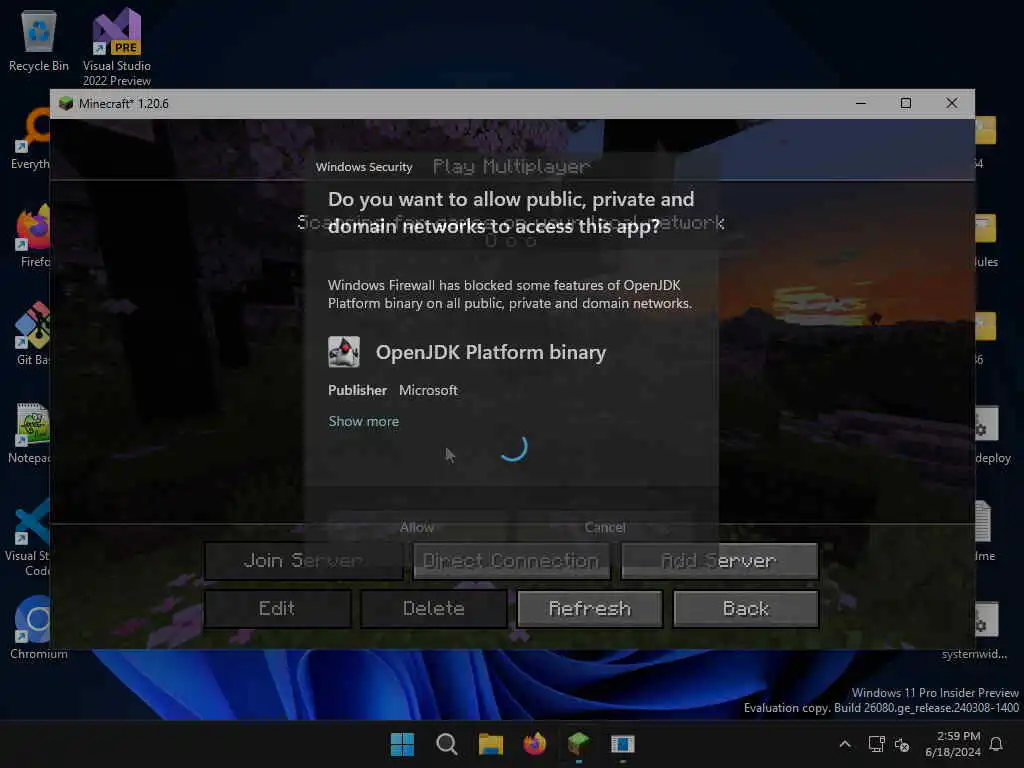
Task: Open the muted volume tray icon
Action: (x=902, y=744)
